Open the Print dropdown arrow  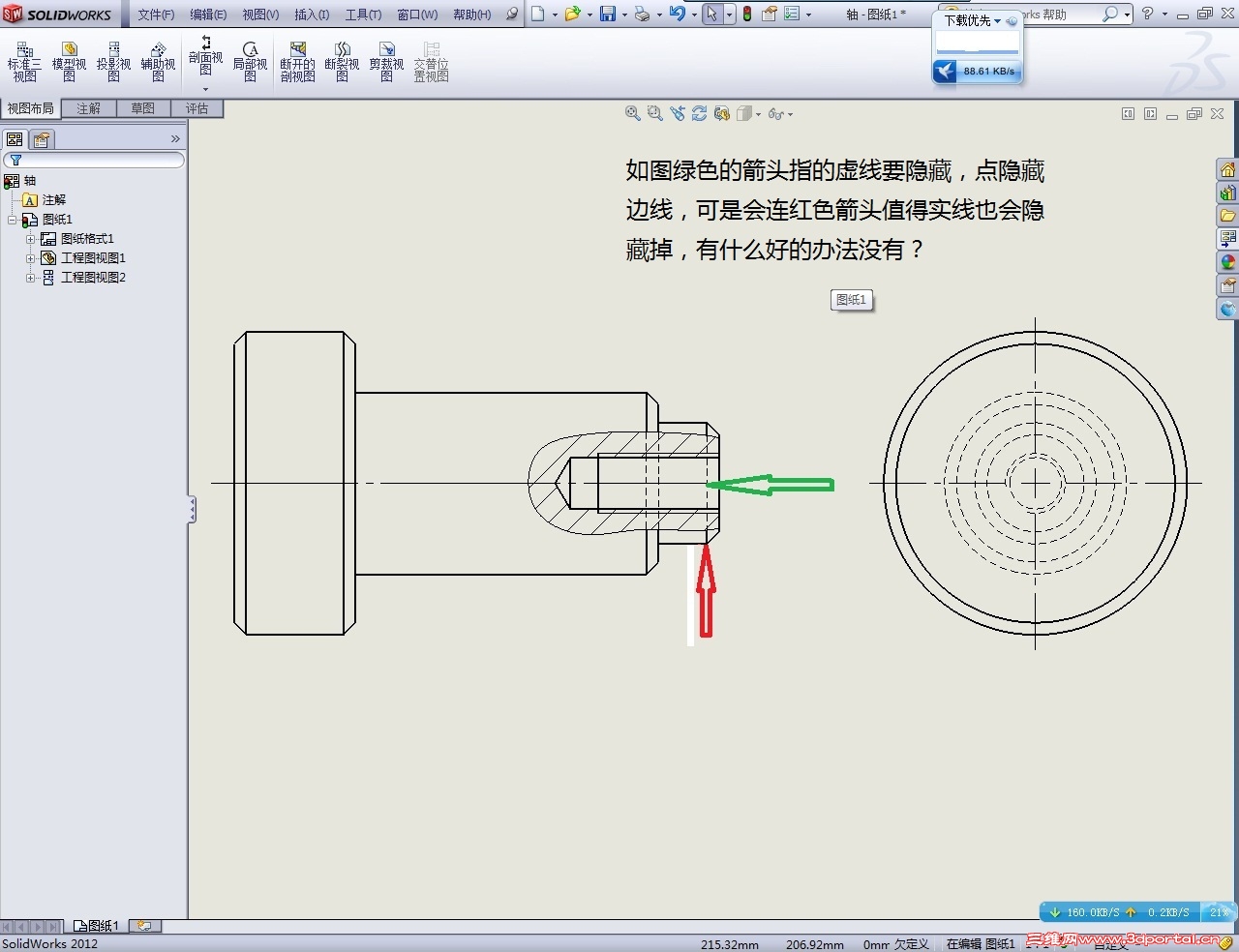coord(659,15)
